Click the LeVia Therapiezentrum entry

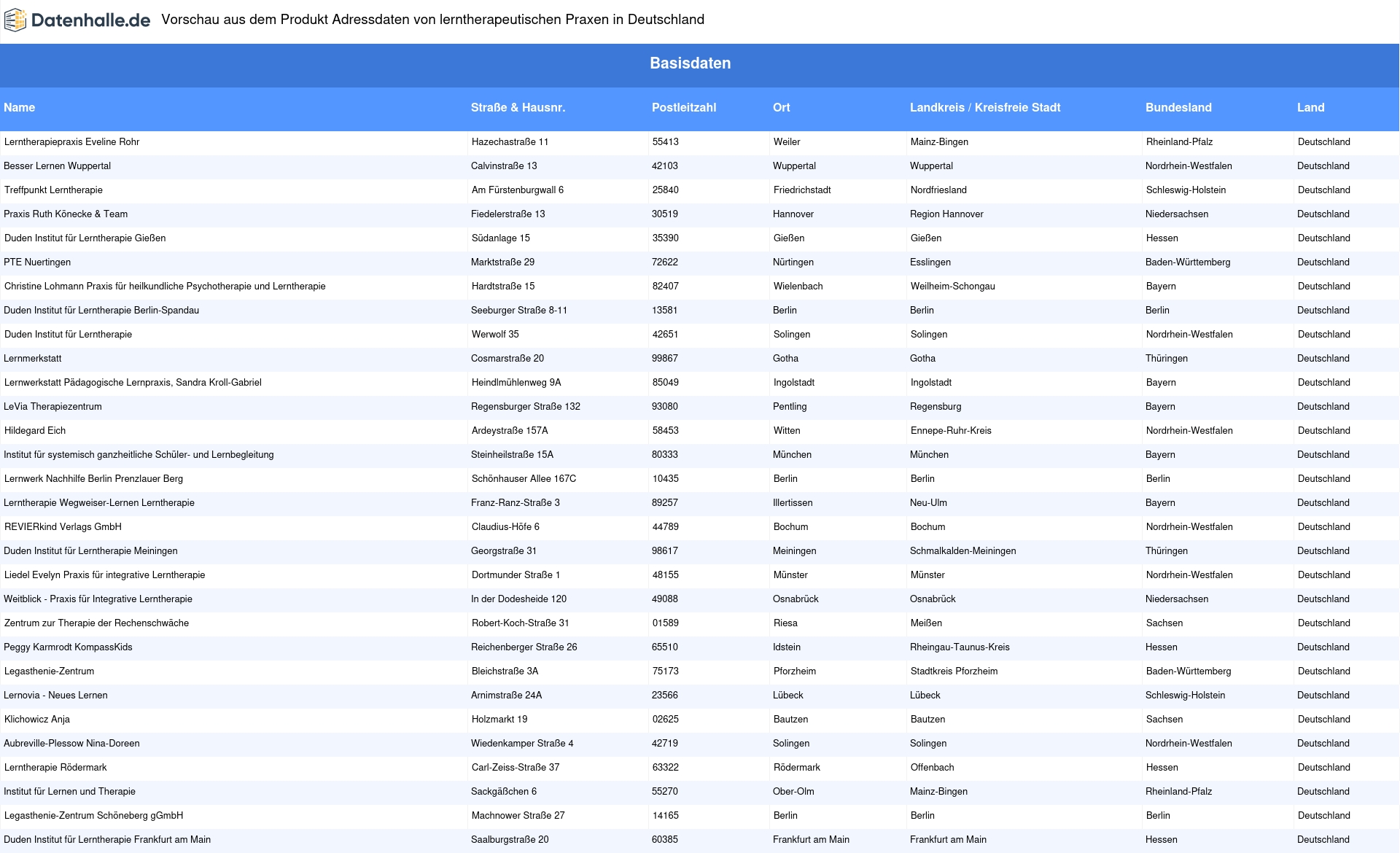coord(52,407)
